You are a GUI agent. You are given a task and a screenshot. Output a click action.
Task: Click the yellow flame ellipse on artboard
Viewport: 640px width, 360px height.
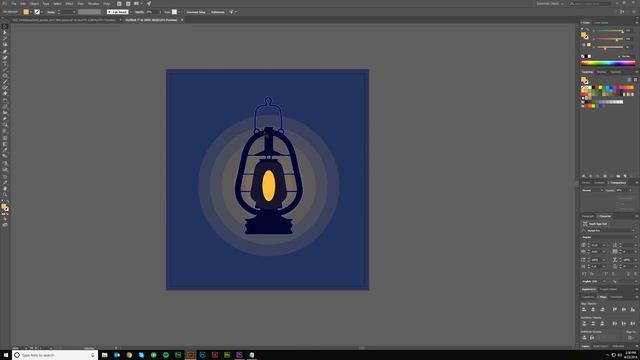[268, 186]
